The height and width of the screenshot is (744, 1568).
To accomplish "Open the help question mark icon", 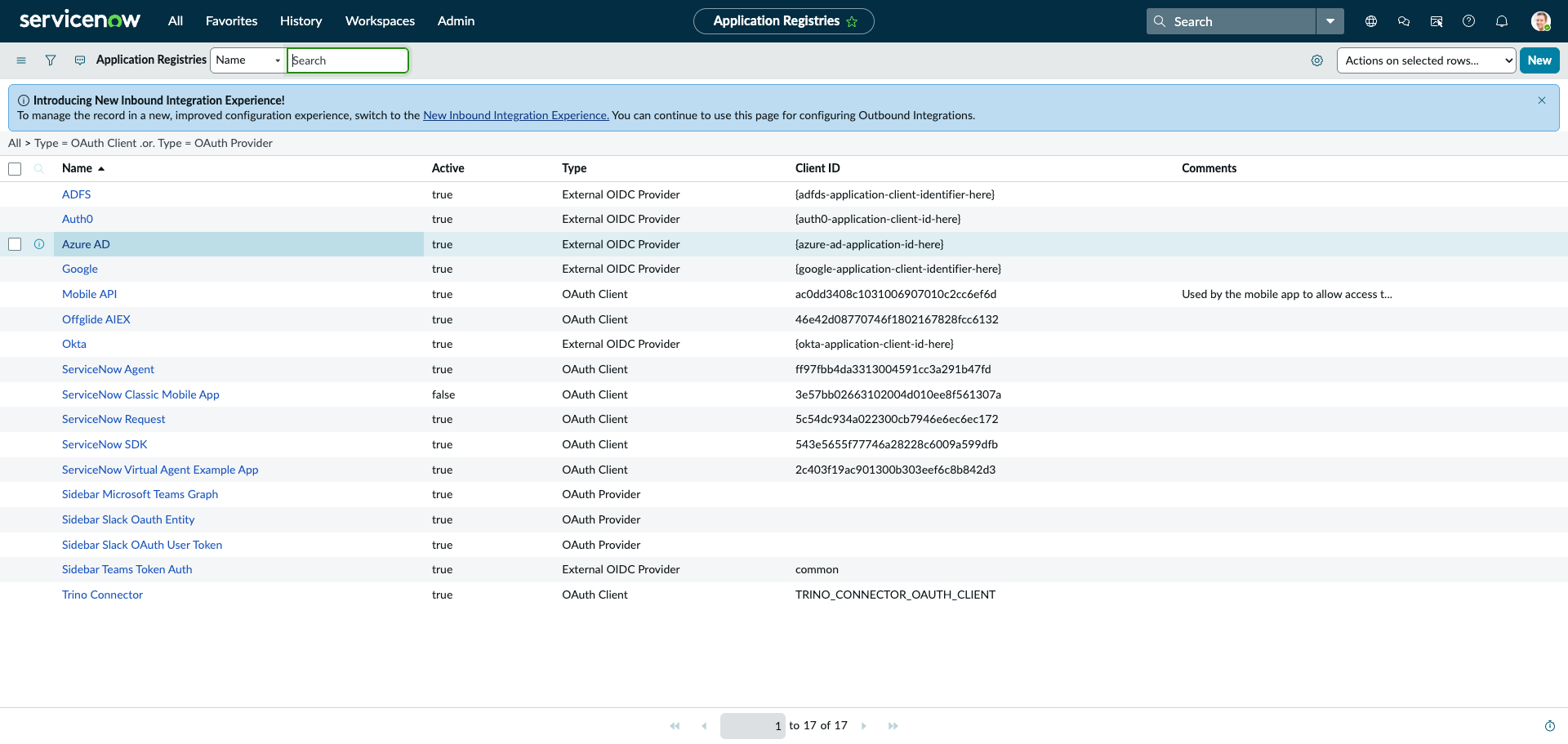I will pos(1469,21).
